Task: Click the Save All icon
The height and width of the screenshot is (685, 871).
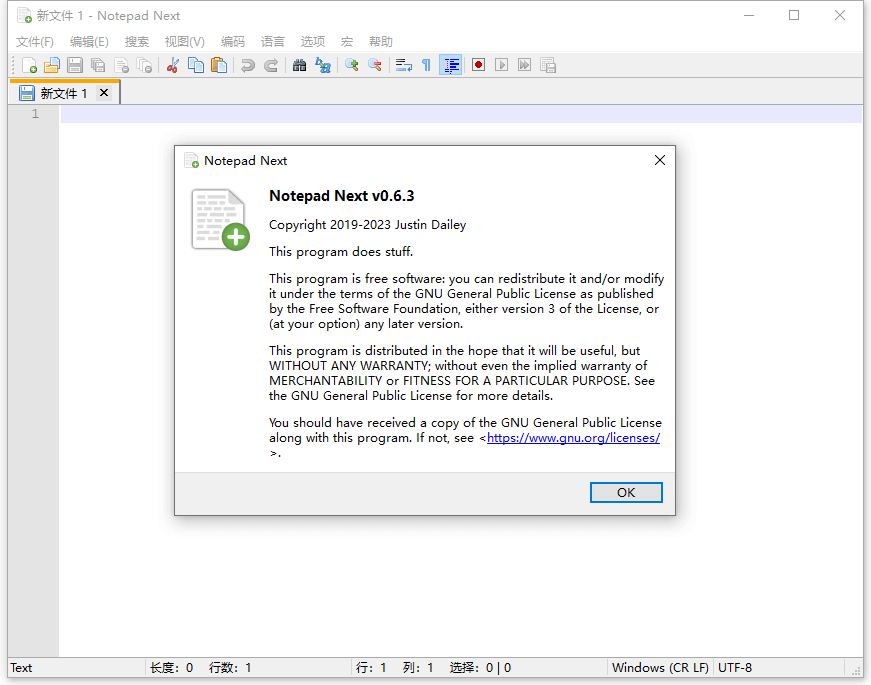Action: coord(98,66)
